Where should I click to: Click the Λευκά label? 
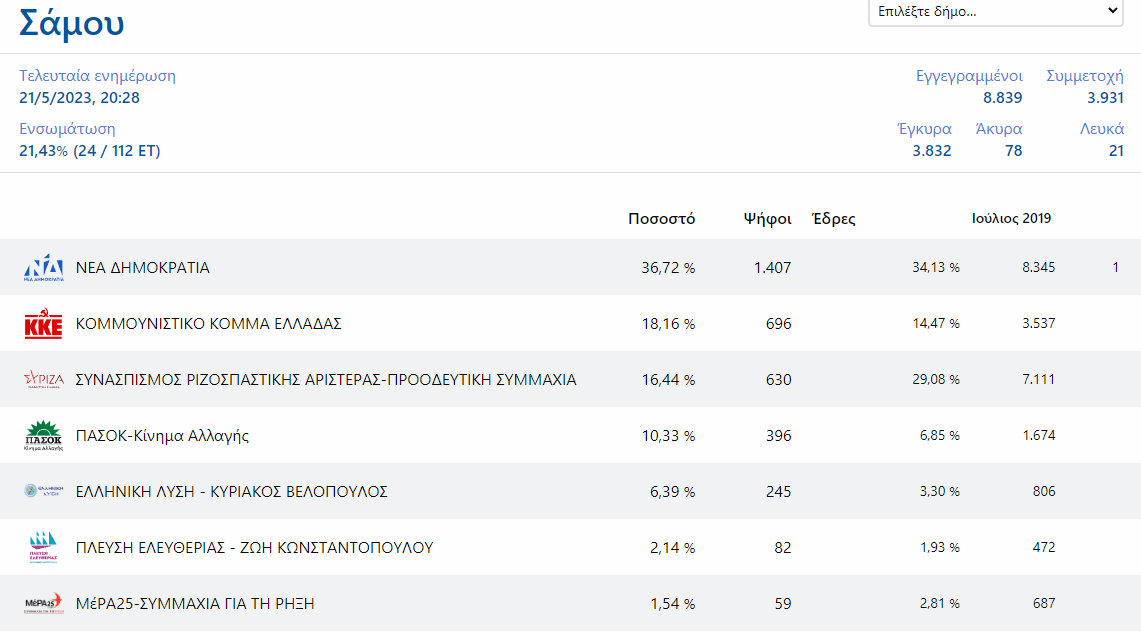click(x=1102, y=129)
